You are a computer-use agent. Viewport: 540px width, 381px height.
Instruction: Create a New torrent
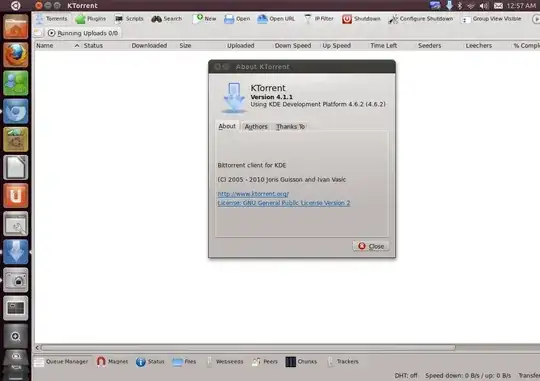point(205,19)
